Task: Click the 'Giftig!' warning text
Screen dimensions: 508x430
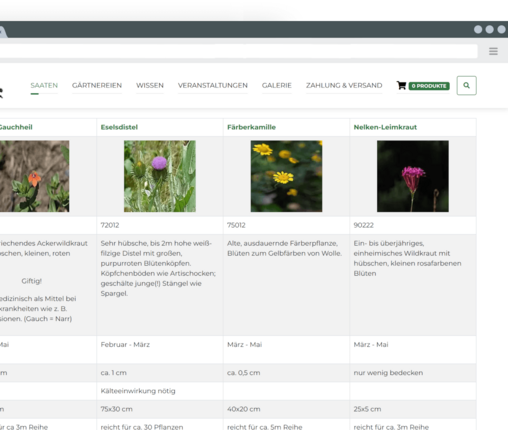Action: (31, 281)
